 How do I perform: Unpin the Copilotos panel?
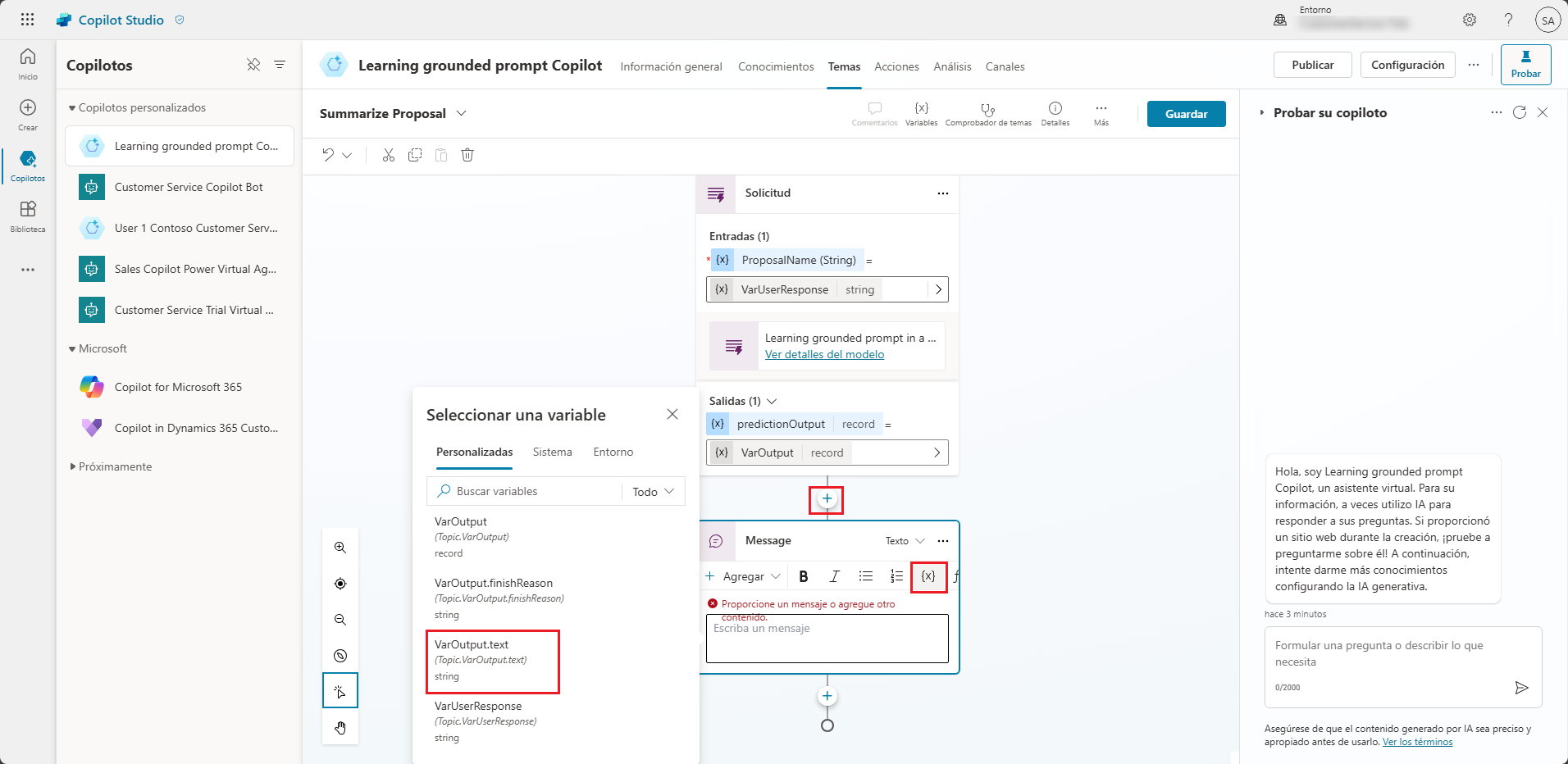pyautogui.click(x=253, y=65)
